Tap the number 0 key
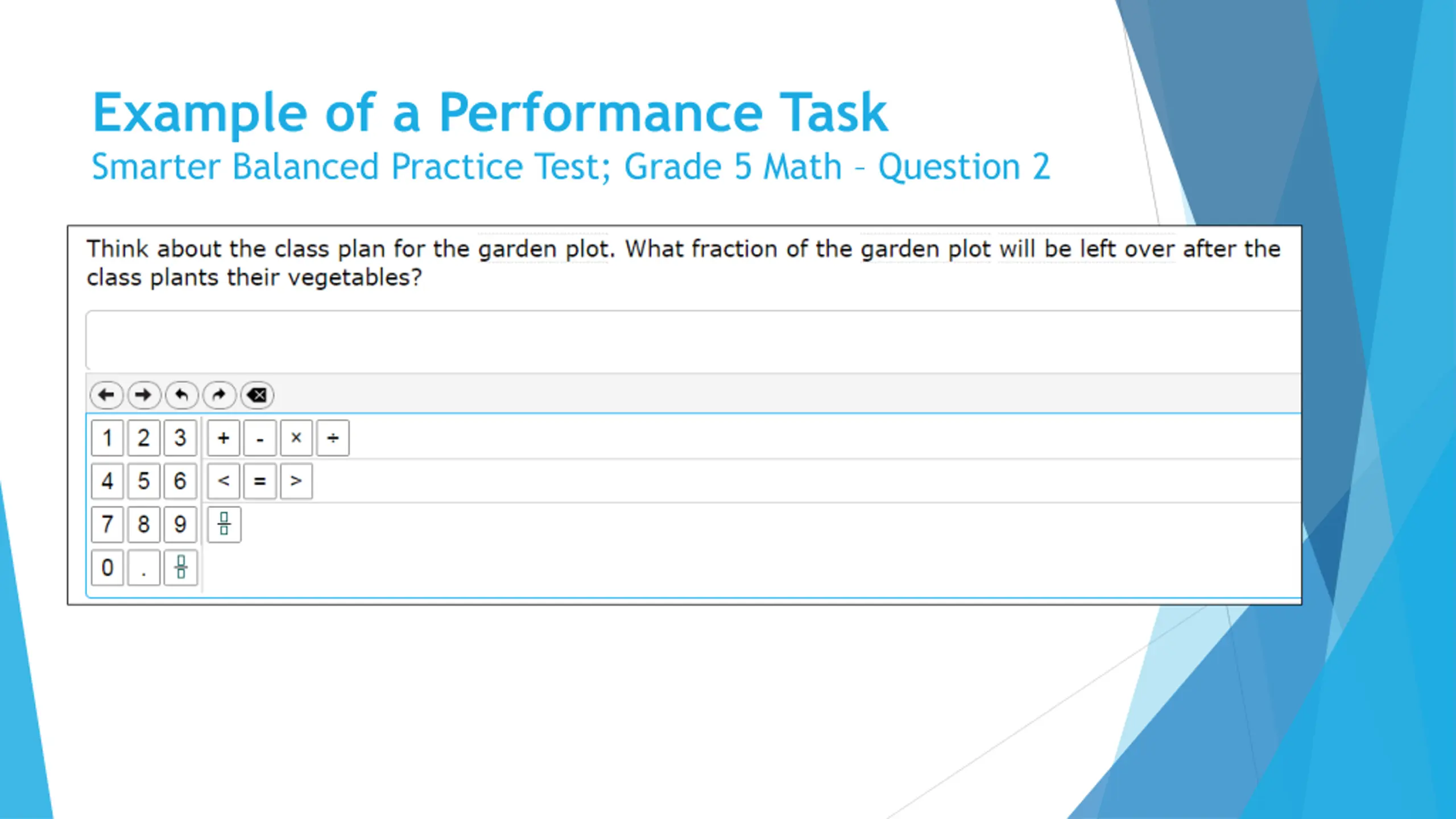Image resolution: width=1456 pixels, height=819 pixels. pyautogui.click(x=107, y=567)
